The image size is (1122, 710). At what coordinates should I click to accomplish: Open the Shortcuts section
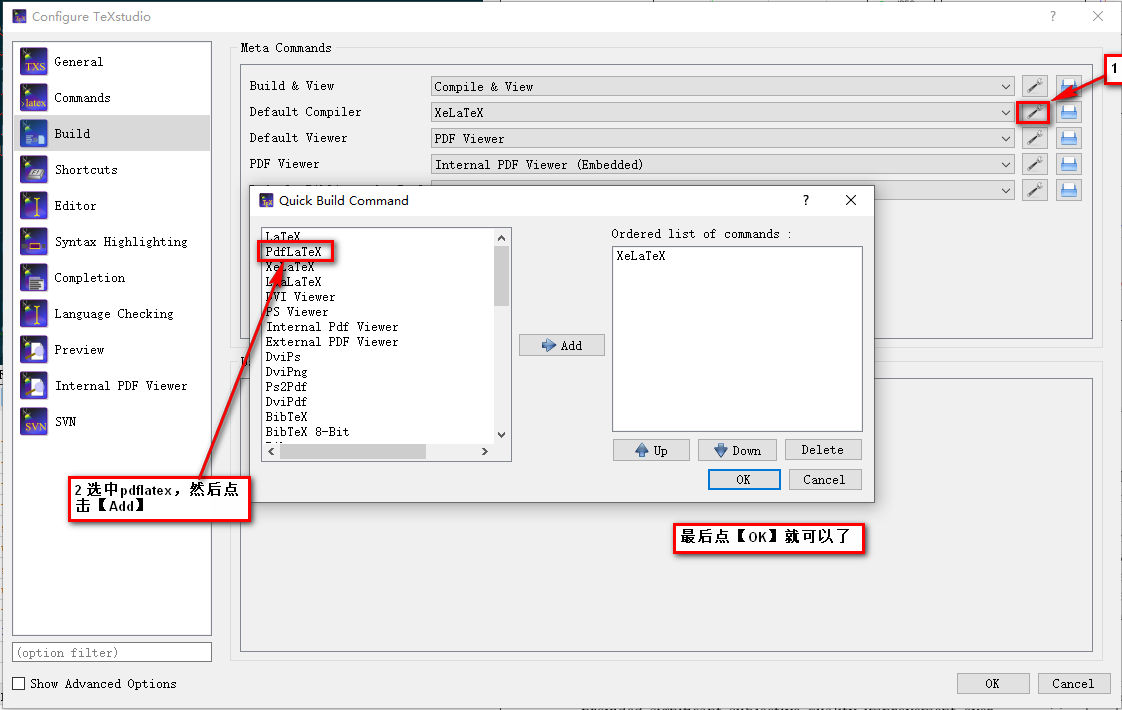click(x=84, y=169)
